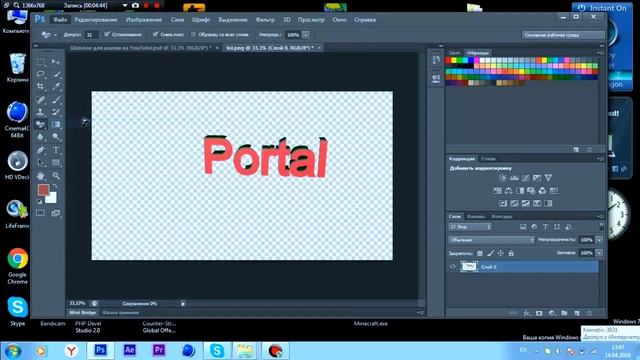Select the Brush tool
Image resolution: width=640 pixels, height=360 pixels.
pyautogui.click(x=56, y=100)
